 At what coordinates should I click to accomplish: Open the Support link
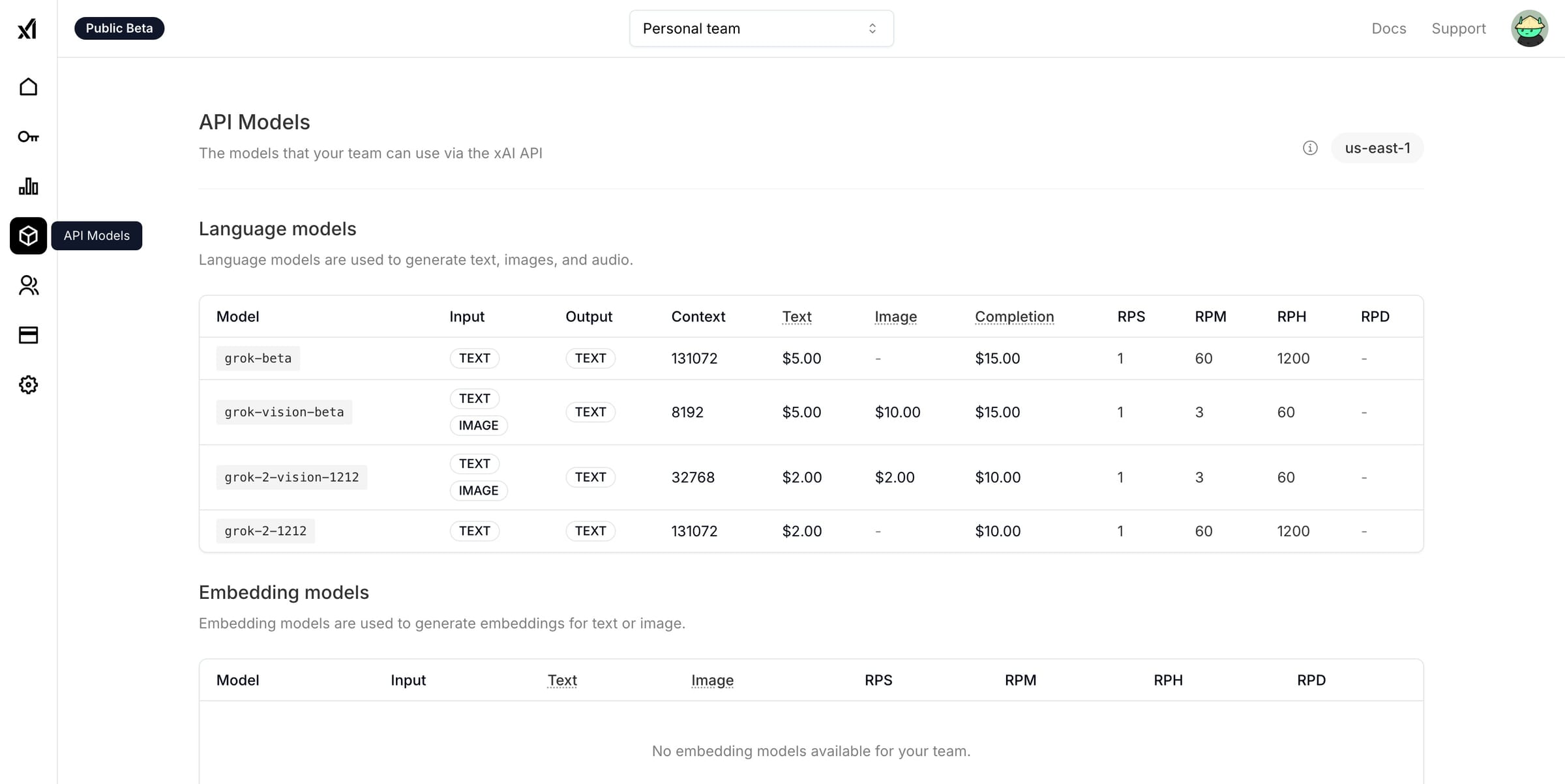click(x=1458, y=29)
